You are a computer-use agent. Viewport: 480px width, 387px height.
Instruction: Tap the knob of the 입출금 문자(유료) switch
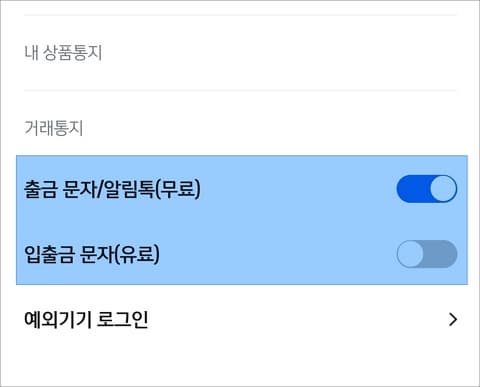(410, 254)
